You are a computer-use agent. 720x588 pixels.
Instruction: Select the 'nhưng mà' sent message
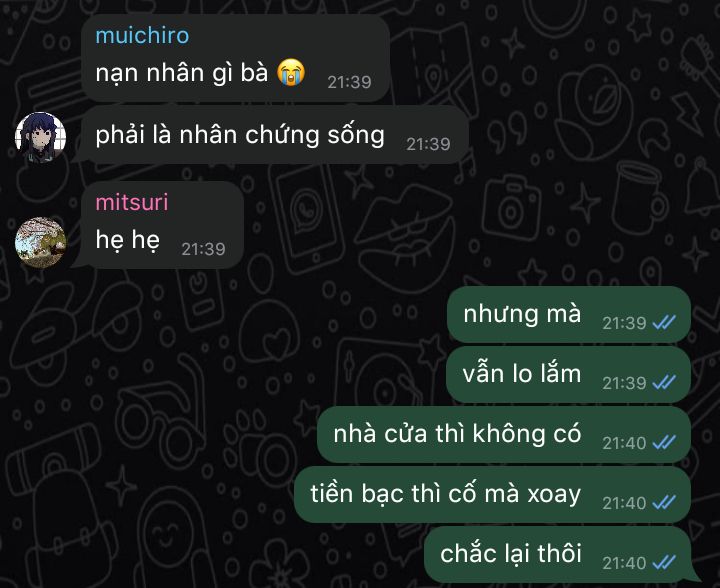[569, 315]
